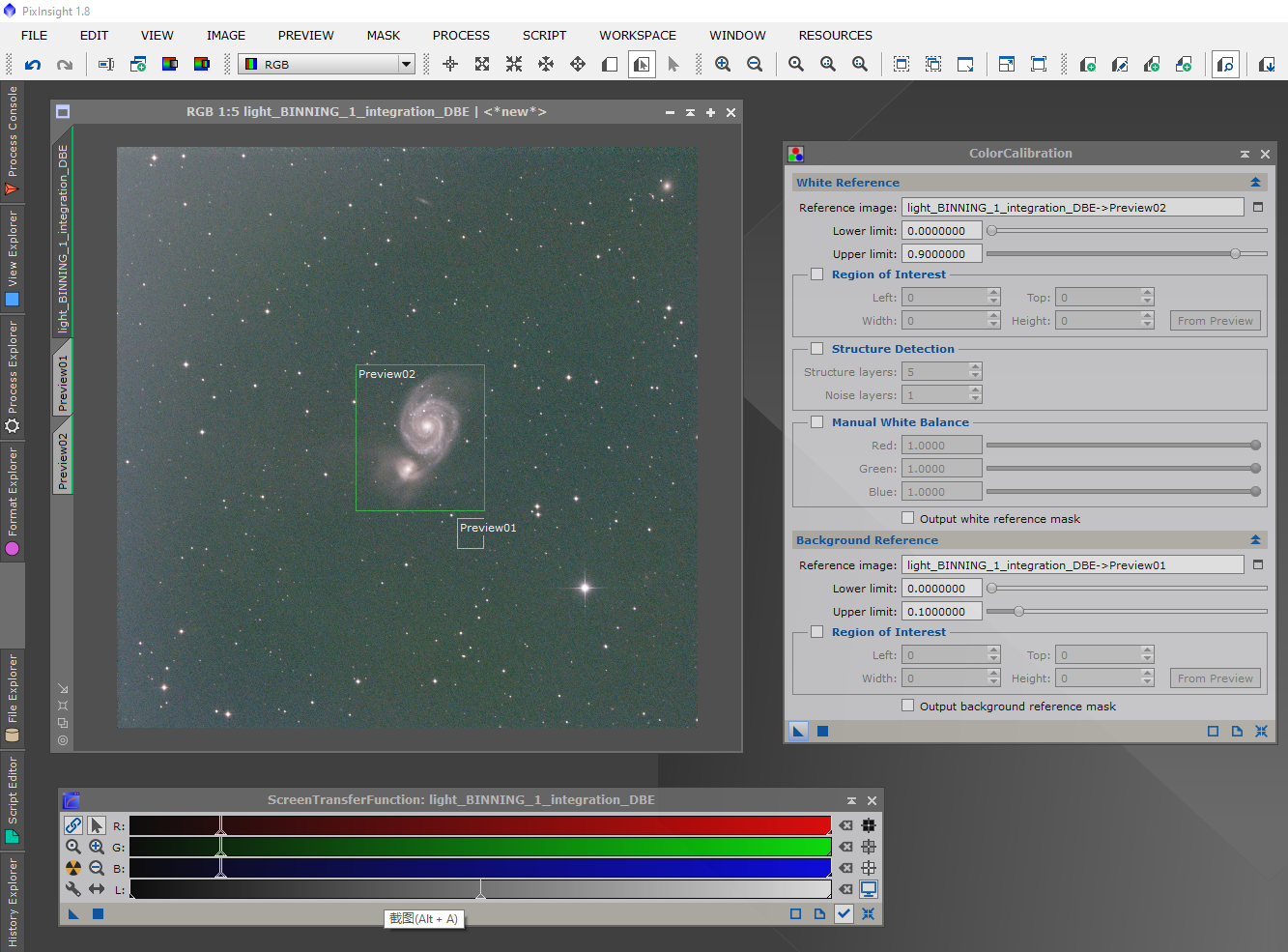This screenshot has width=1288, height=952.
Task: Click the Structure layers spinner arrows
Action: 975,372
